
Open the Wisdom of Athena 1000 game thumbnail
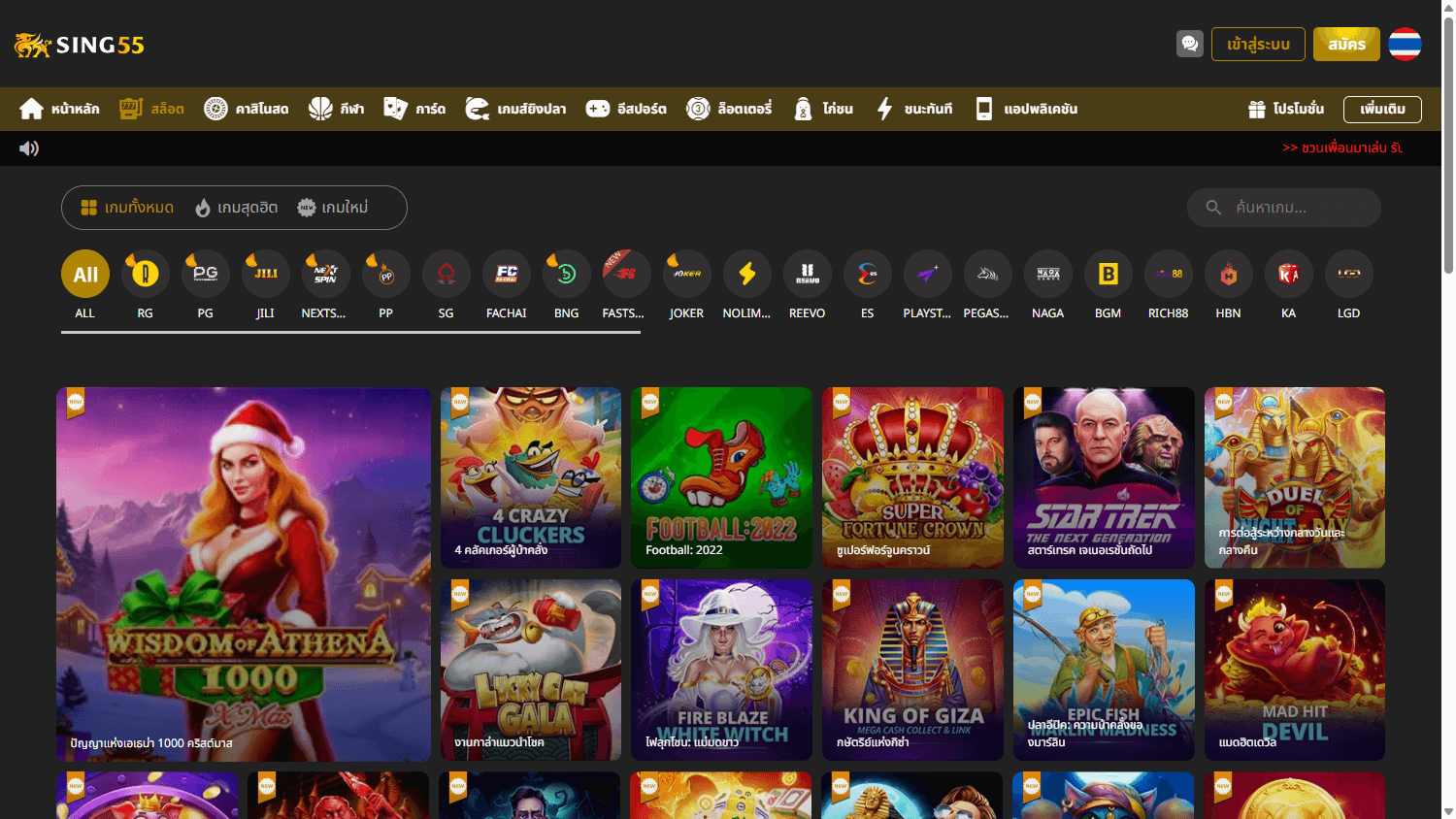tap(243, 573)
